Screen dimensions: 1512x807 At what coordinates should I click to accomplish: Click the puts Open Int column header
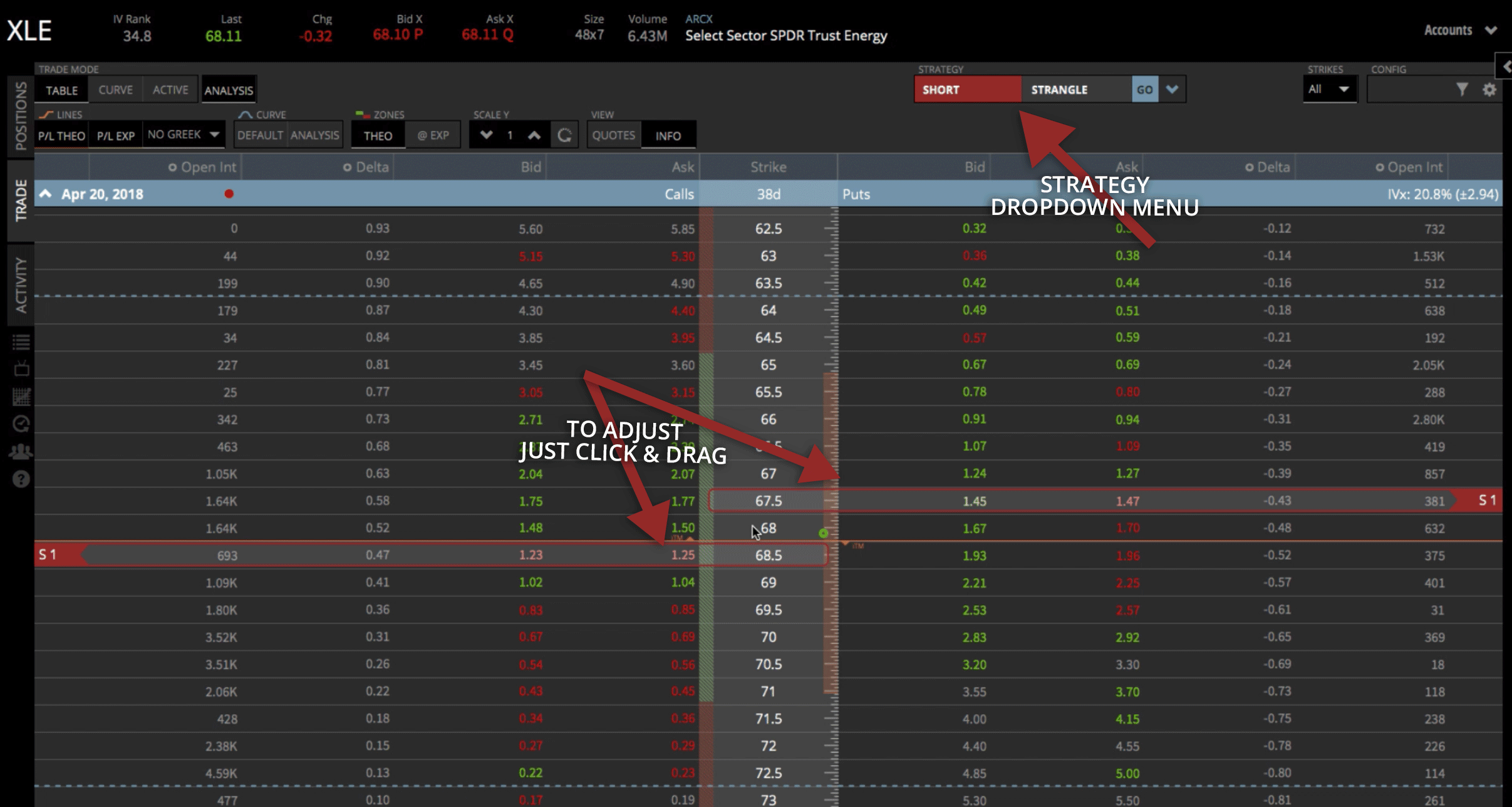(1409, 167)
